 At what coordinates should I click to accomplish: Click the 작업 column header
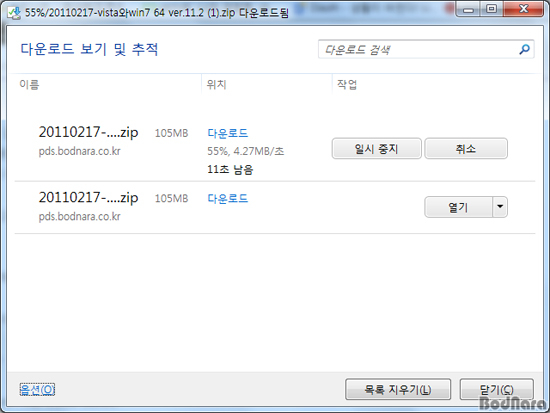coord(347,84)
